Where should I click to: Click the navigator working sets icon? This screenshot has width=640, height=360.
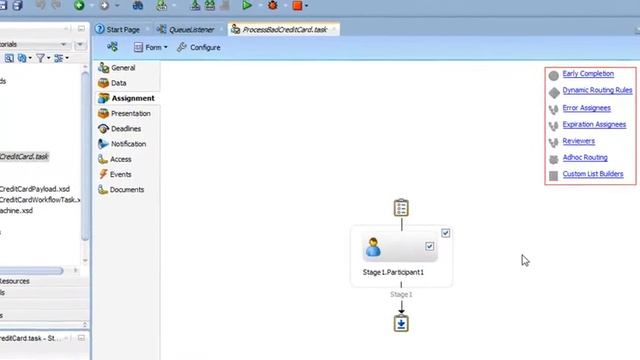click(x=22, y=58)
